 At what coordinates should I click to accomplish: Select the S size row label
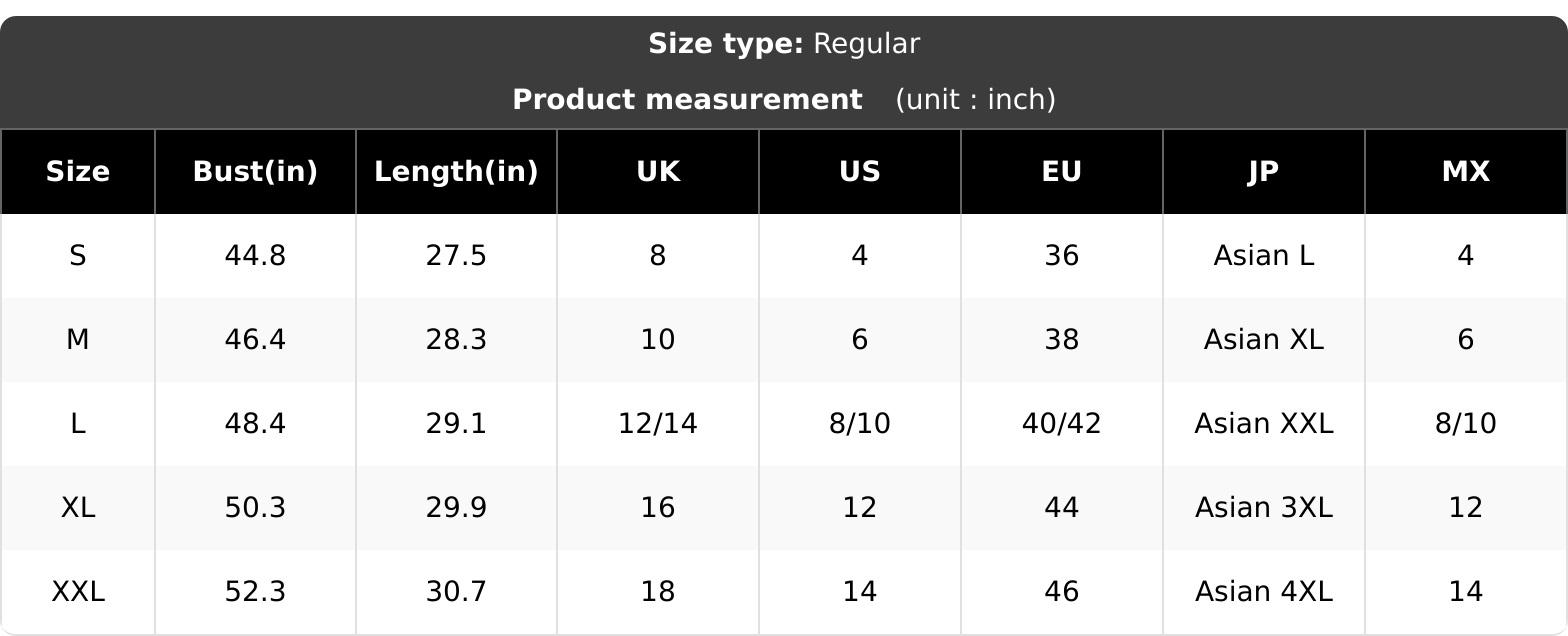tap(78, 256)
